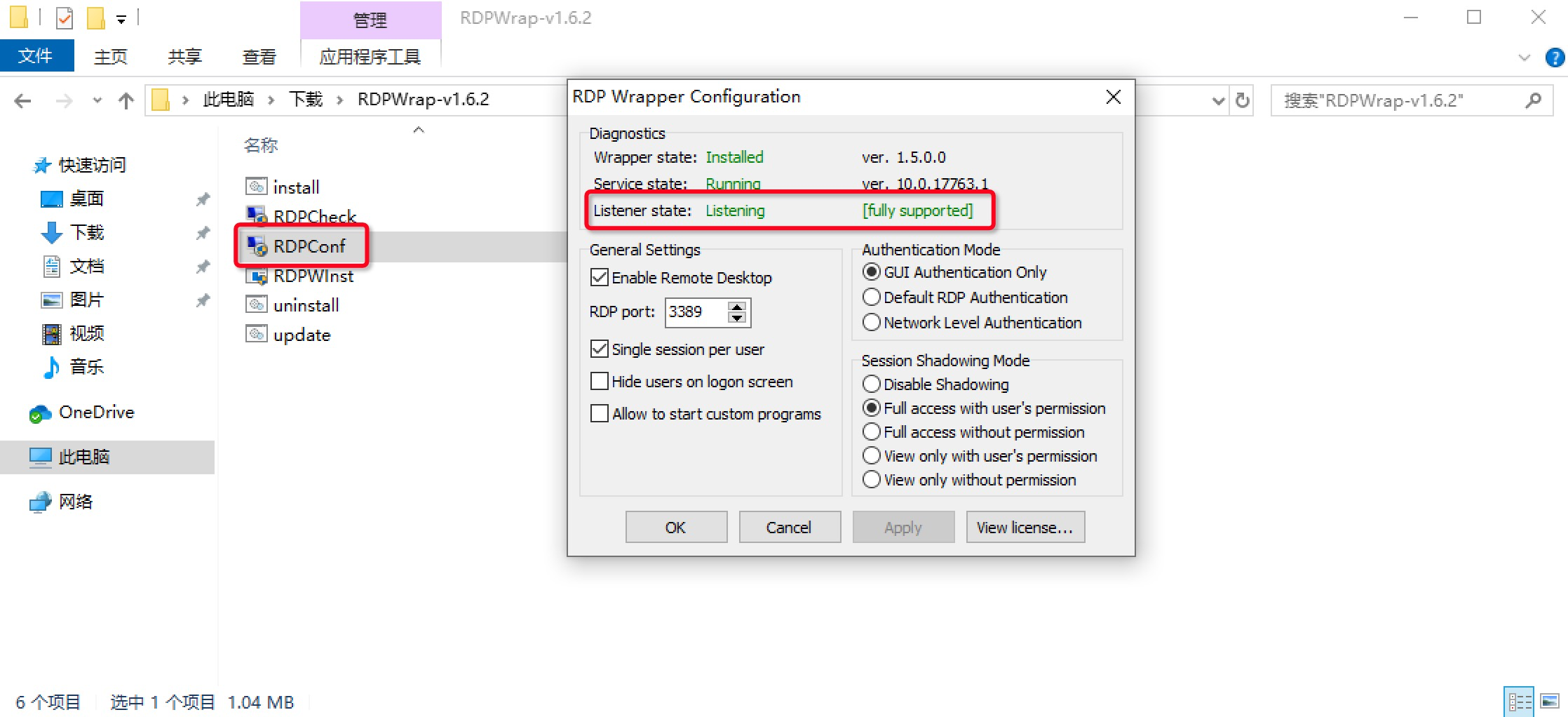Select Full access with user's permission
The height and width of the screenshot is (717, 1568).
coord(872,408)
